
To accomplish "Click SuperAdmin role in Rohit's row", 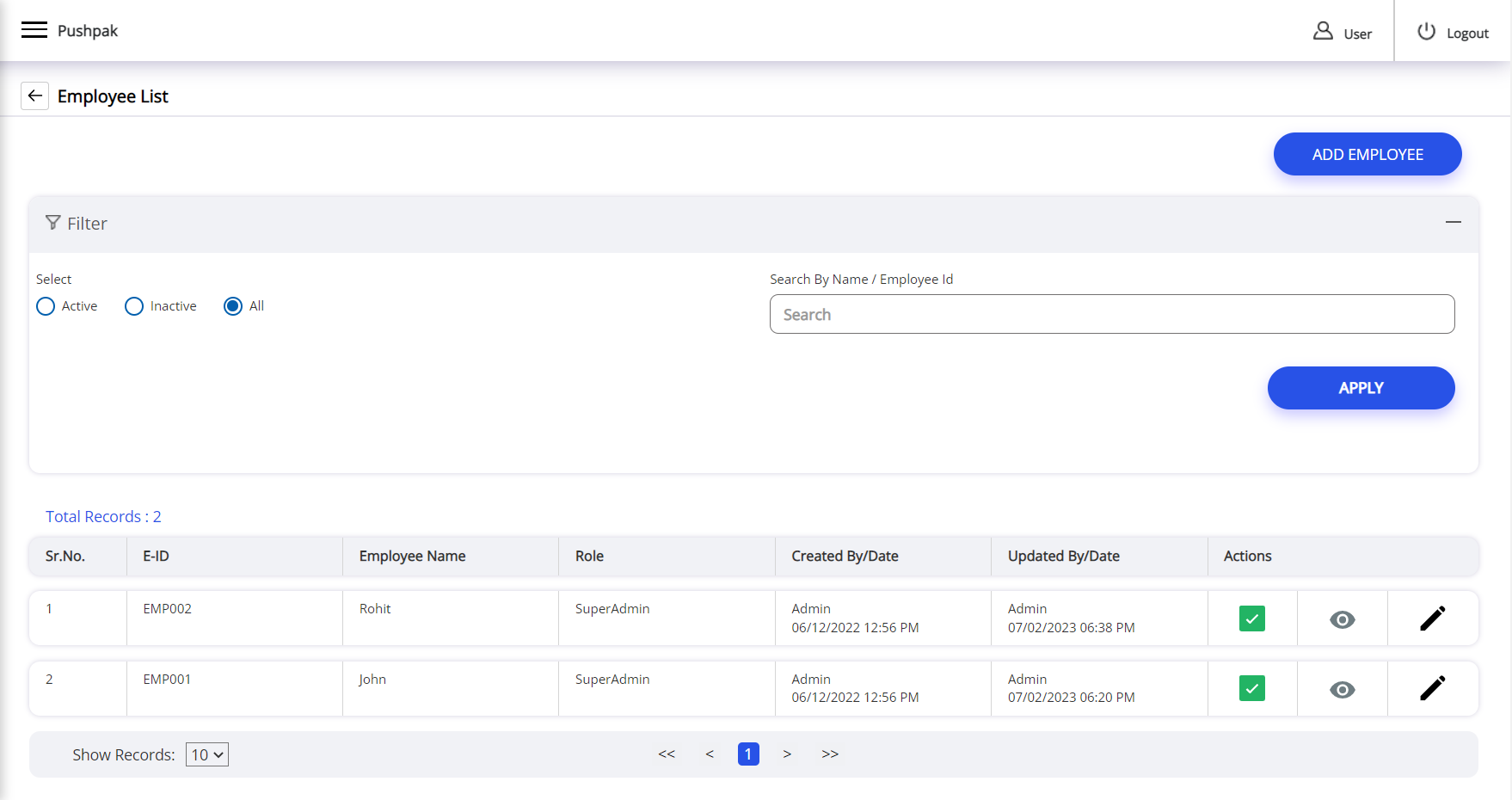I will [612, 609].
